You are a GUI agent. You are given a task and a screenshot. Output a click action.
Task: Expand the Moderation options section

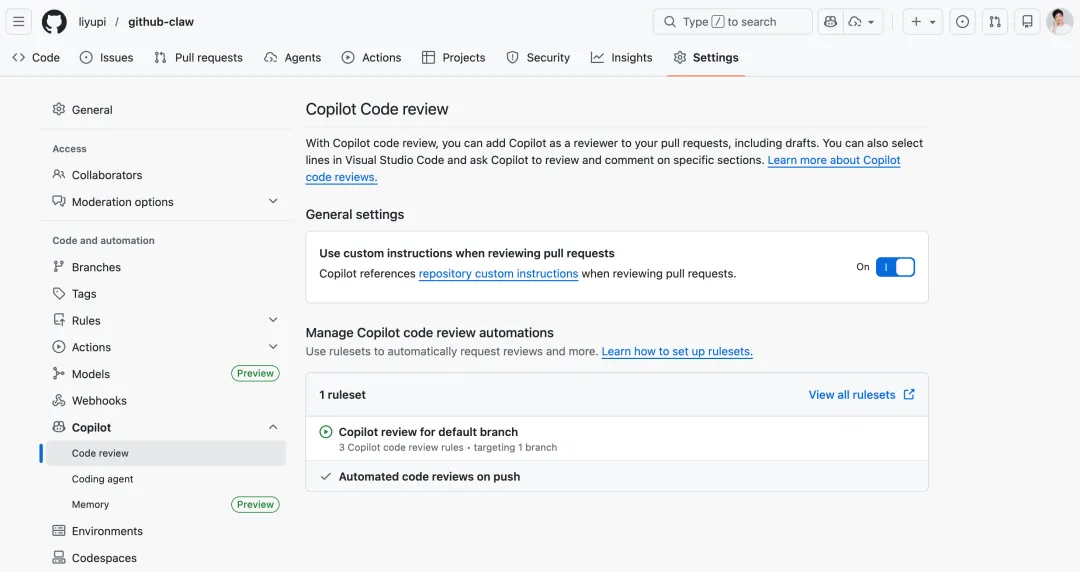273,202
